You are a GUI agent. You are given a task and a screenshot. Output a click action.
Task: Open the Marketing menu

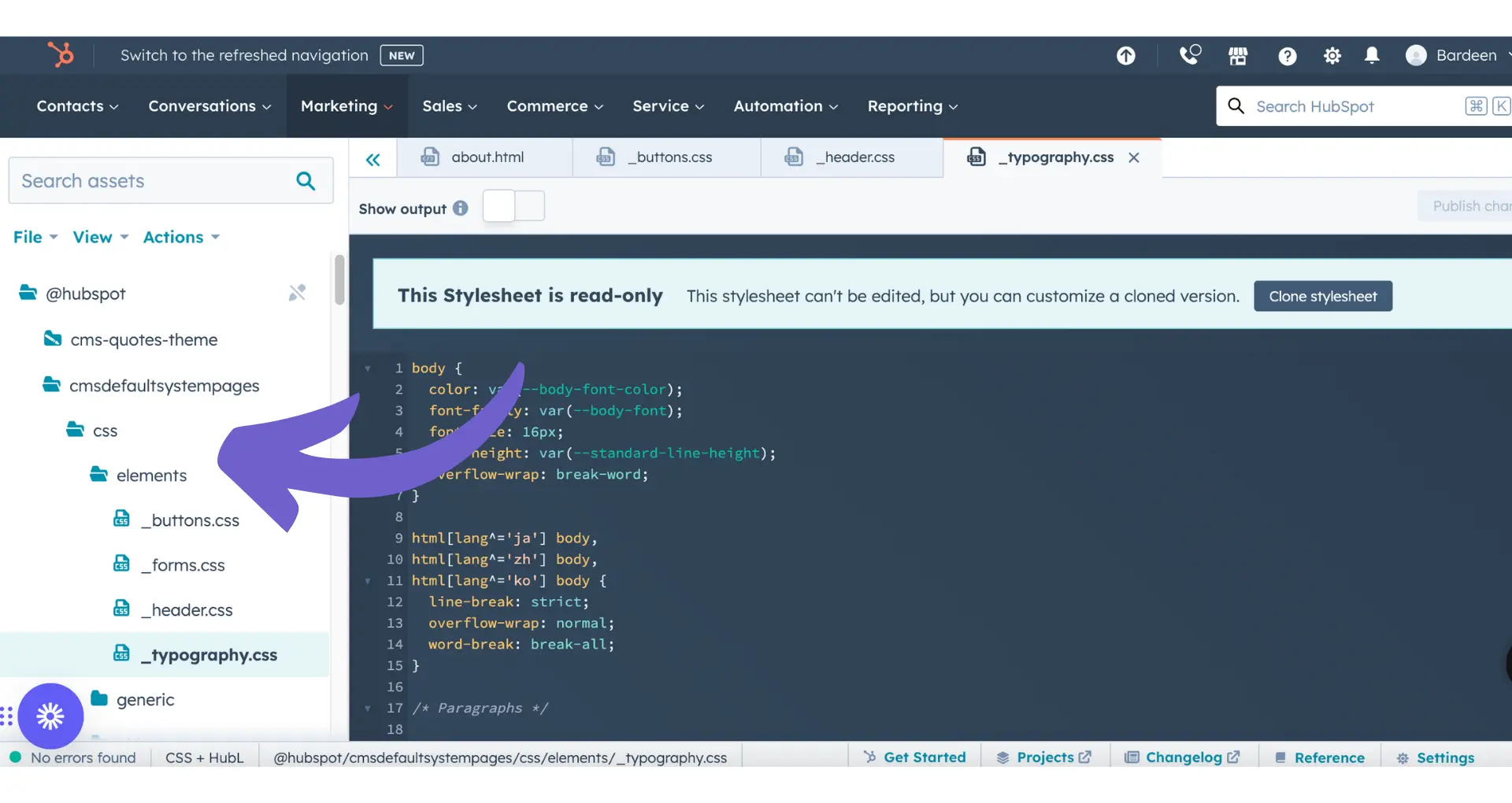click(346, 106)
